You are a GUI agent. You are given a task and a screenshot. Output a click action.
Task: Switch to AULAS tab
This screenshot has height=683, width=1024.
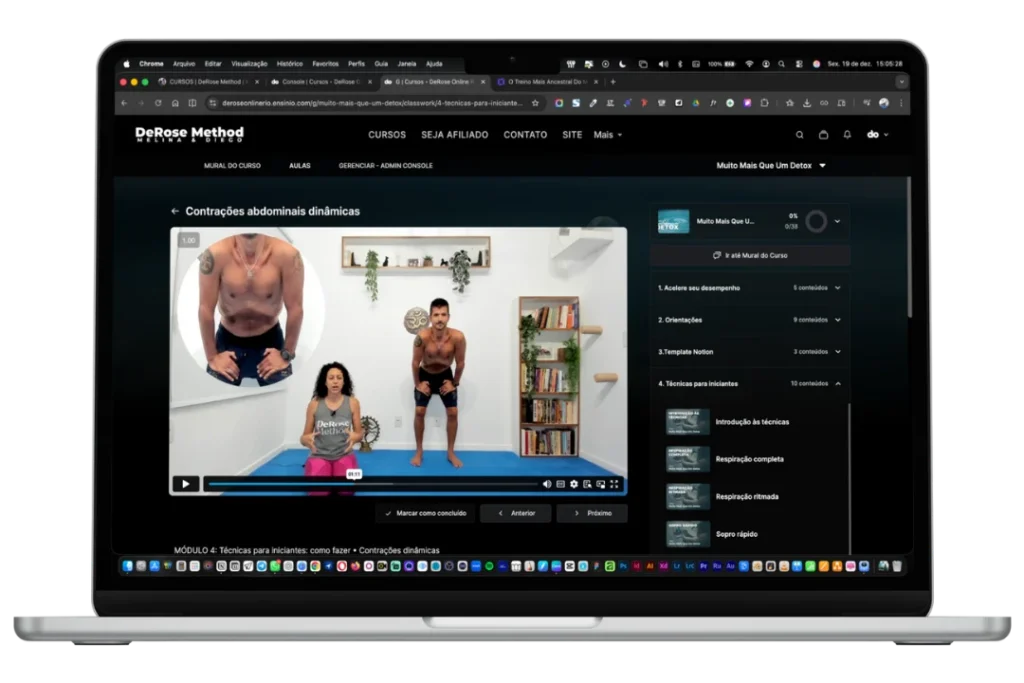pyautogui.click(x=300, y=166)
